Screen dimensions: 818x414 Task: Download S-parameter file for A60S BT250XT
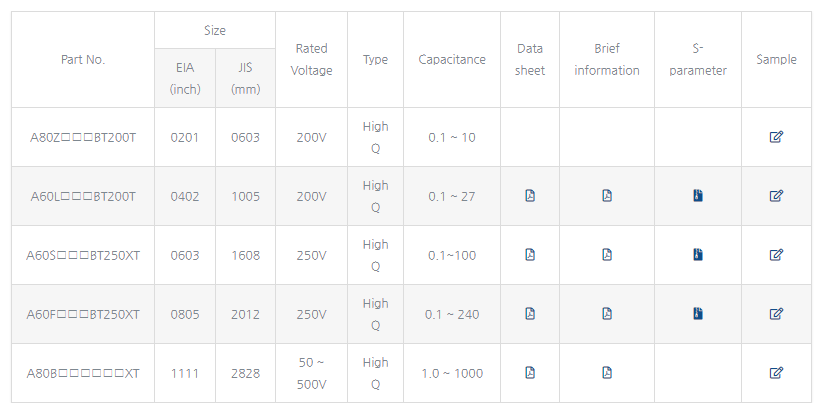coord(698,254)
